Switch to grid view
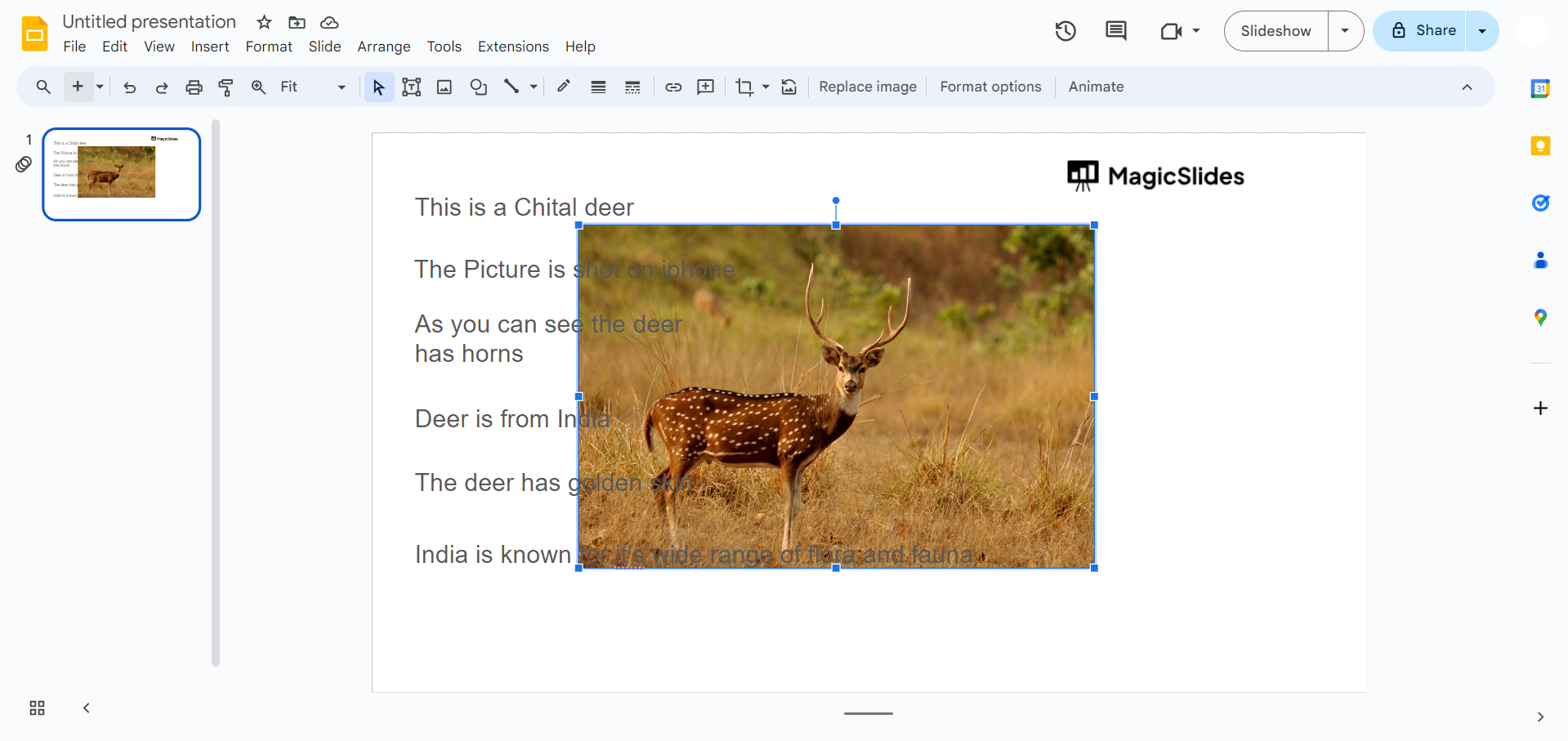The image size is (1568, 741). pos(38,708)
